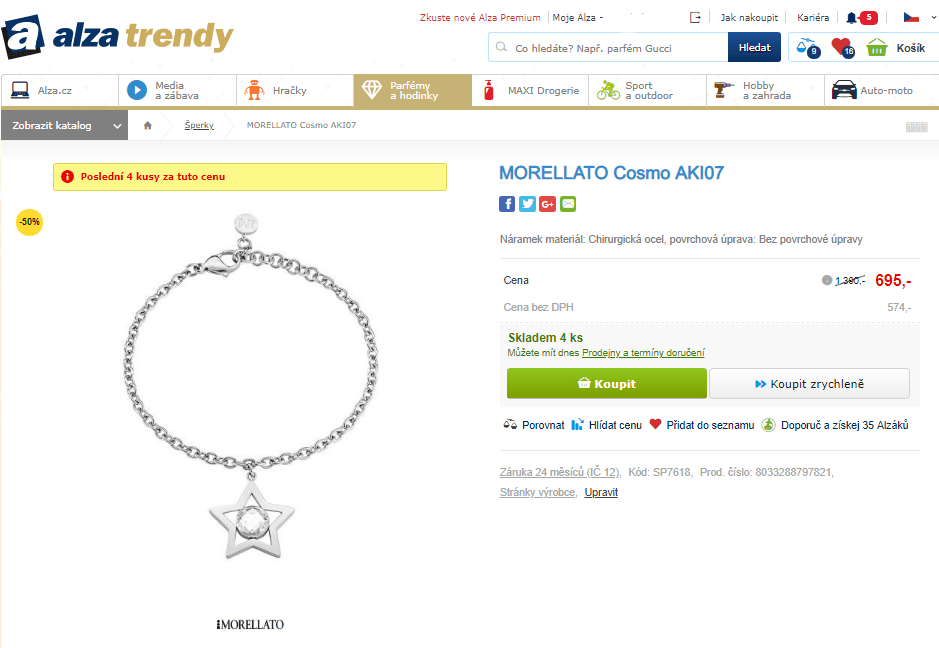Open favorites heart icon with 18 badge

(x=842, y=47)
